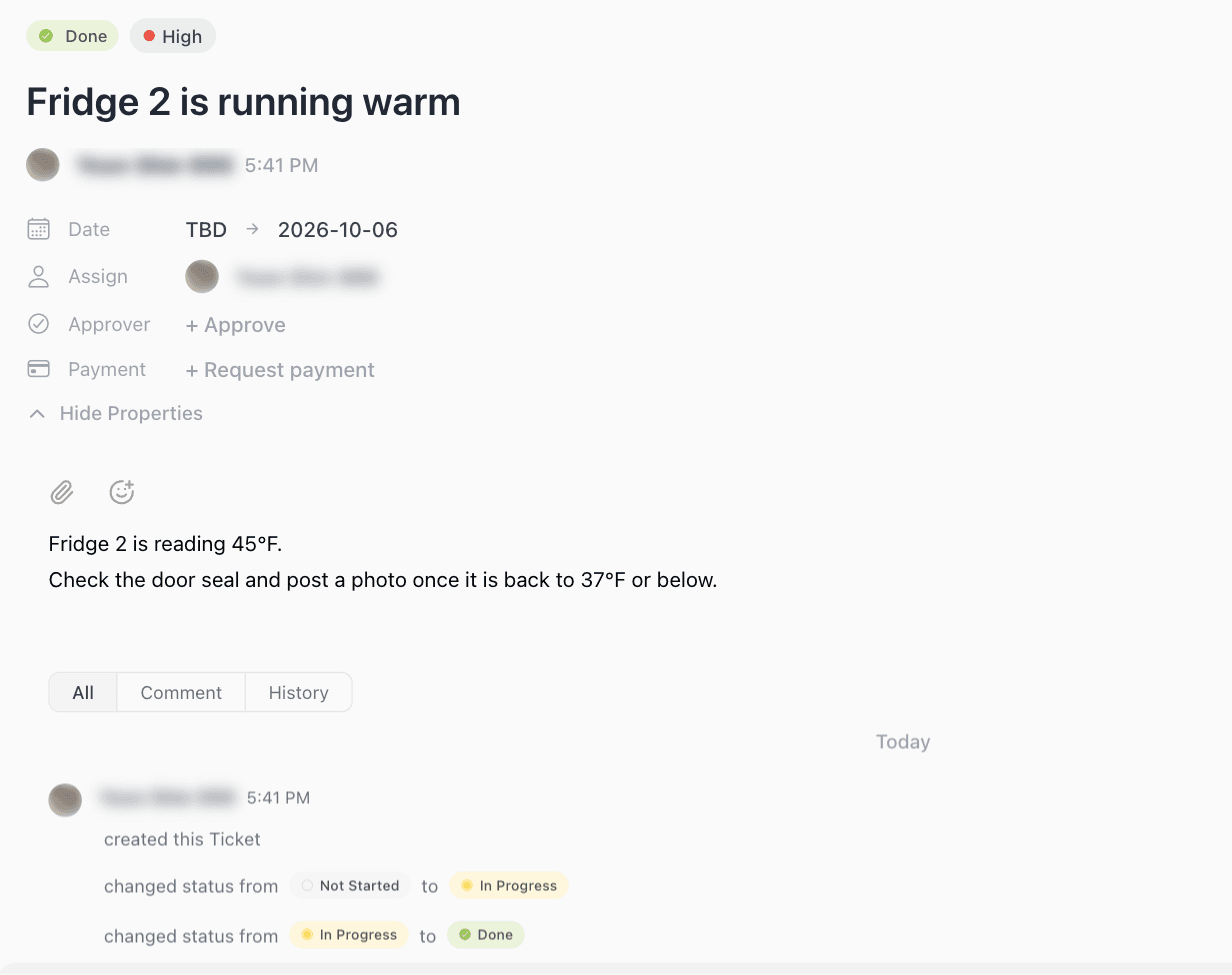Screen dimensions: 1232x975
Task: Click the person icon beside Assign
Action: pyautogui.click(x=39, y=277)
